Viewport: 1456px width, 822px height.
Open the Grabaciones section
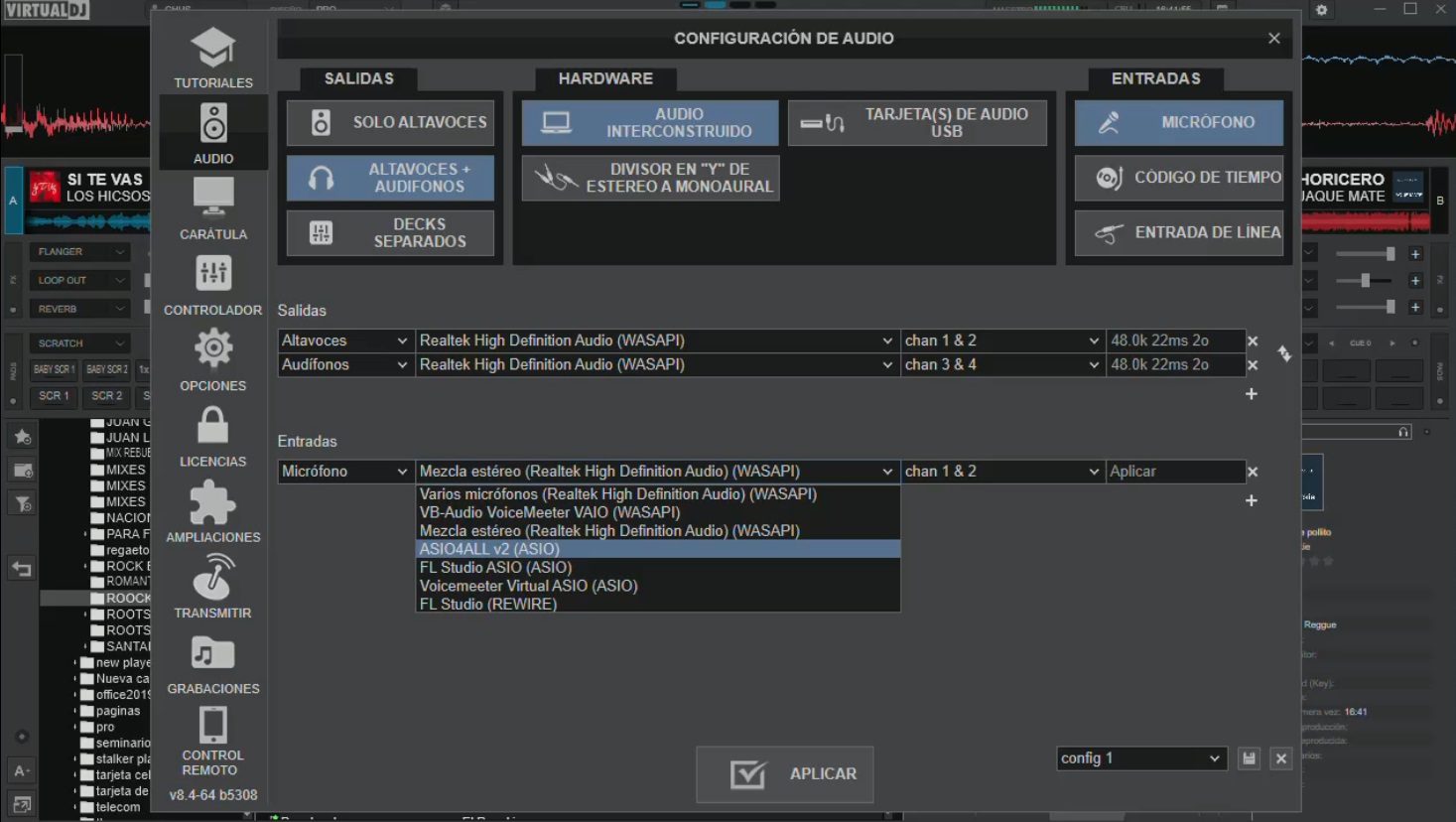213,663
